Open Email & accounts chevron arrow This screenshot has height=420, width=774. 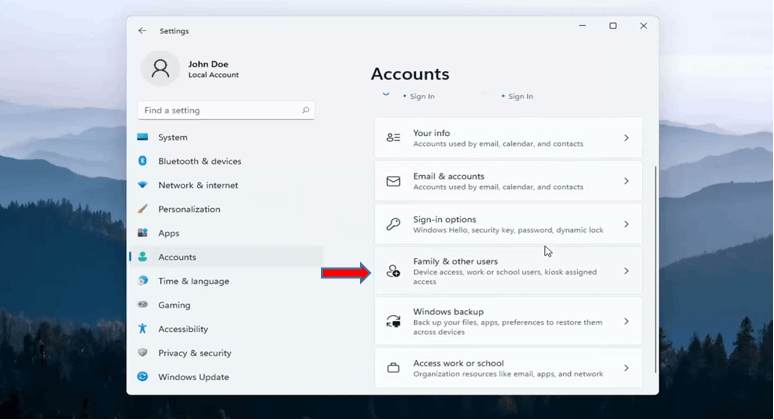coord(626,181)
